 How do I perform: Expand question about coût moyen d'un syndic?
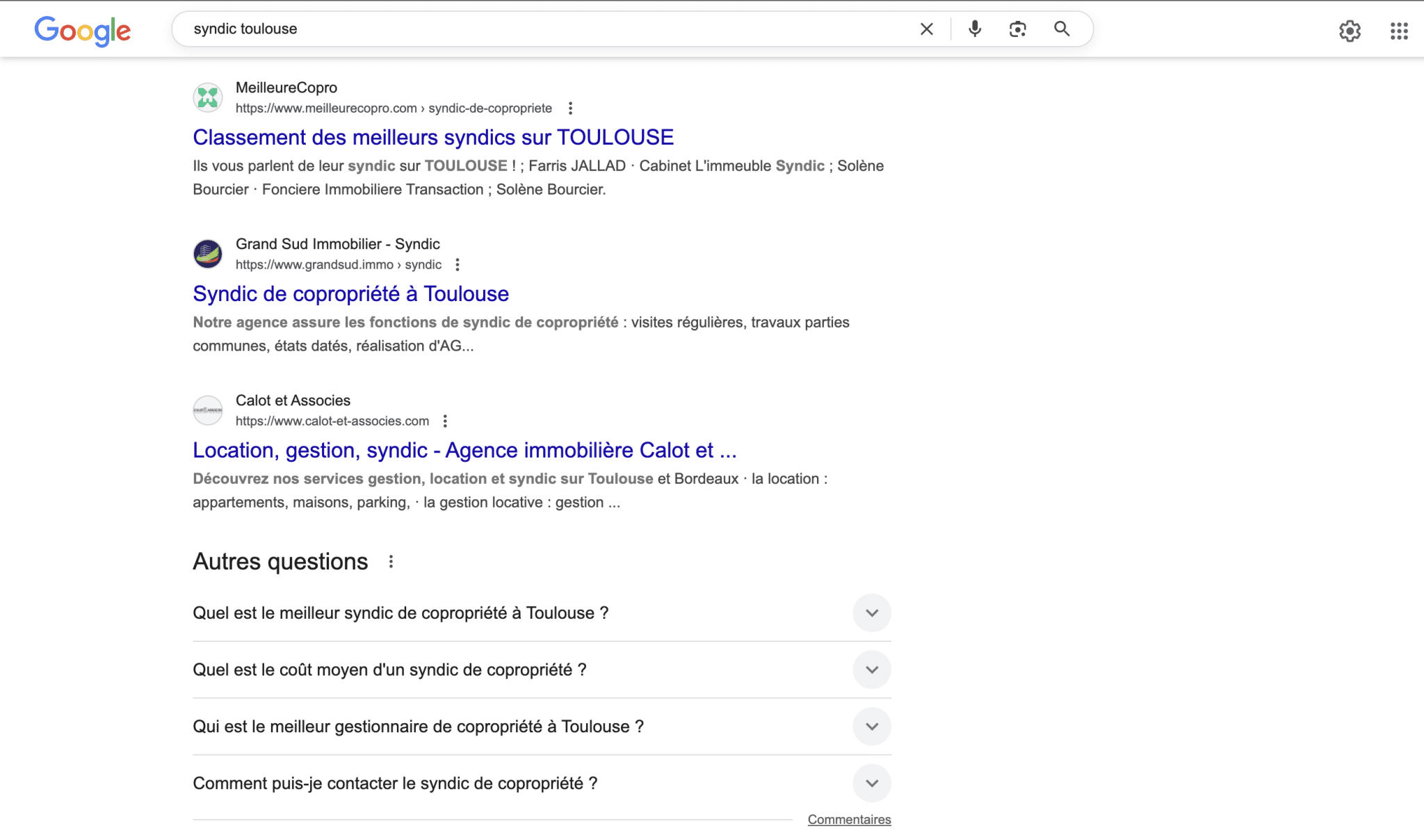point(871,670)
